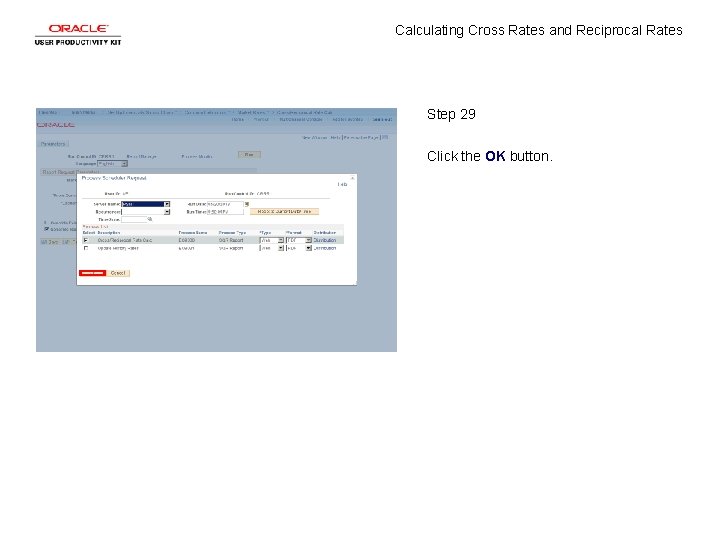Click Help link in Process Scheduler dialog
This screenshot has width=720, height=540.
(x=343, y=185)
